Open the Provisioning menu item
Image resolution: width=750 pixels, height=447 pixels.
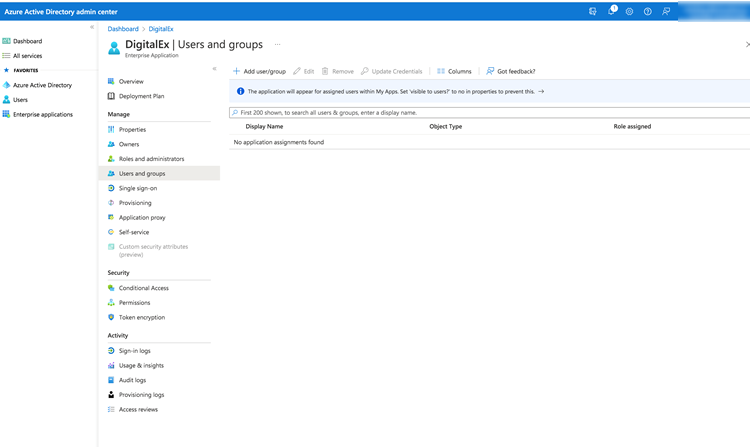(135, 203)
